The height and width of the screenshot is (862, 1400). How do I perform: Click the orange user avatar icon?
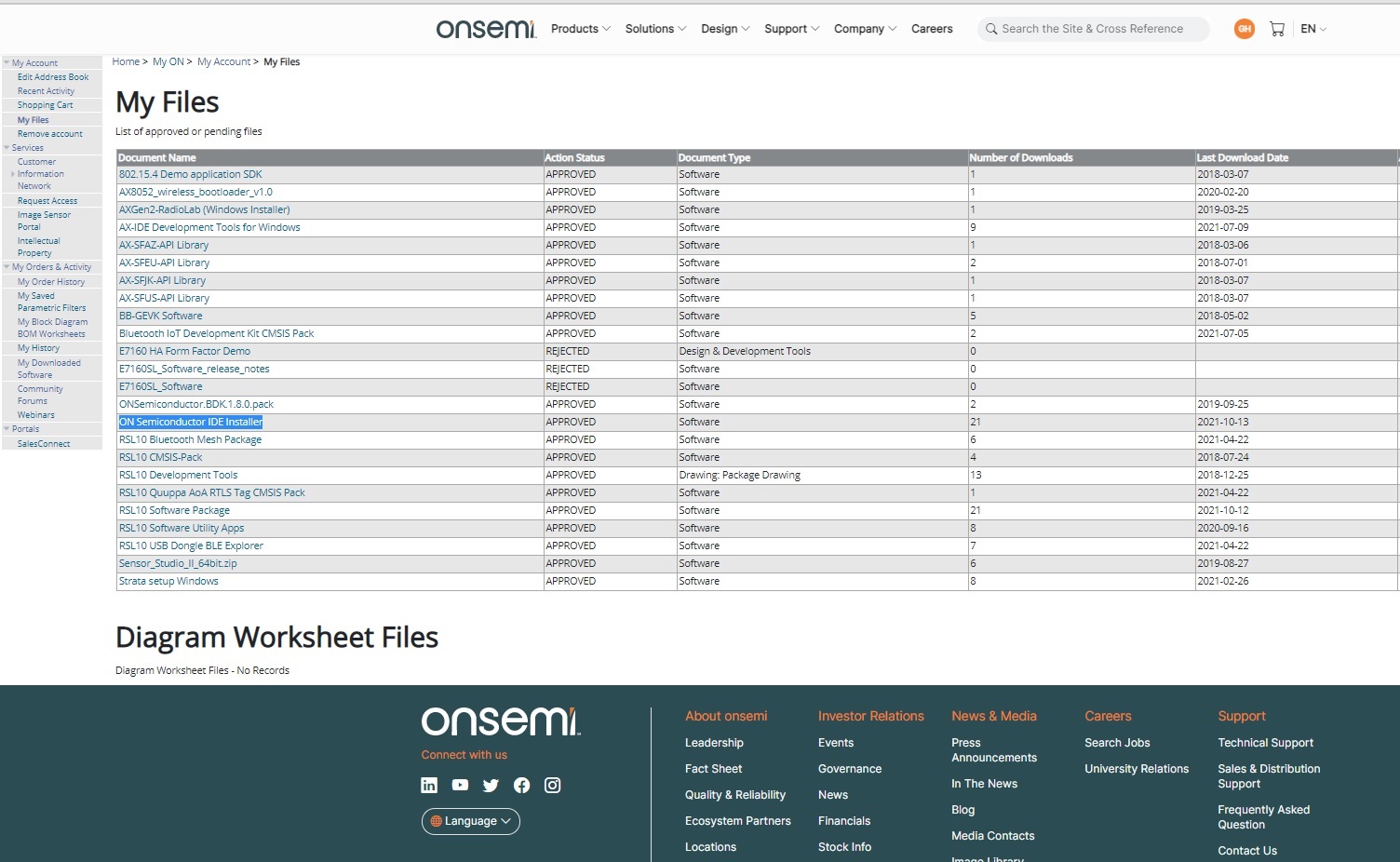[1244, 29]
